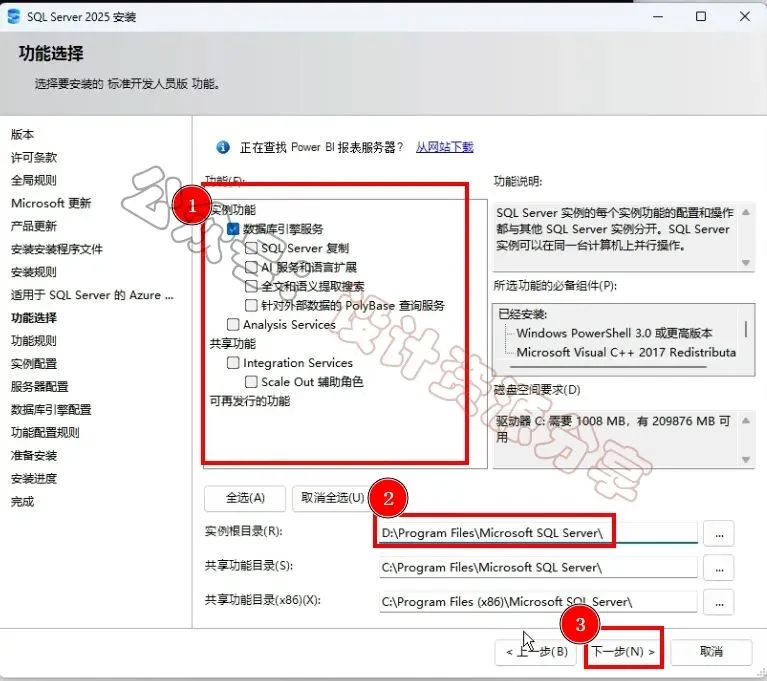
Task: Enable the Scale Out 辅助角色 checkbox
Action: point(251,382)
